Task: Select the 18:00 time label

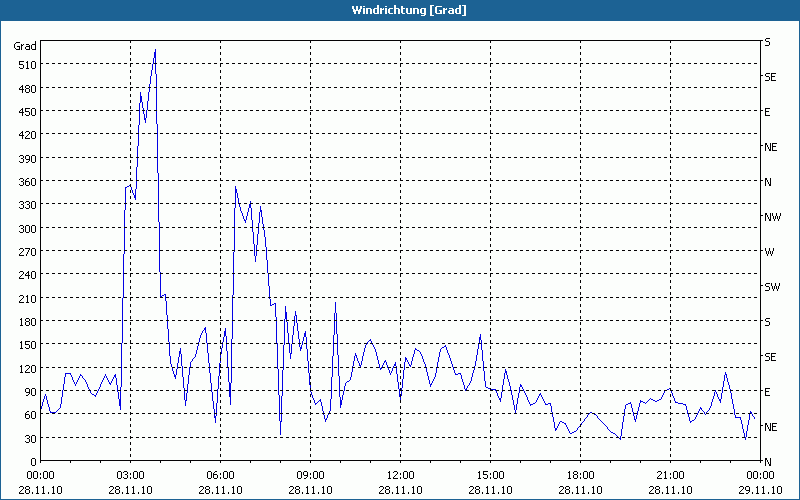Action: point(581,476)
